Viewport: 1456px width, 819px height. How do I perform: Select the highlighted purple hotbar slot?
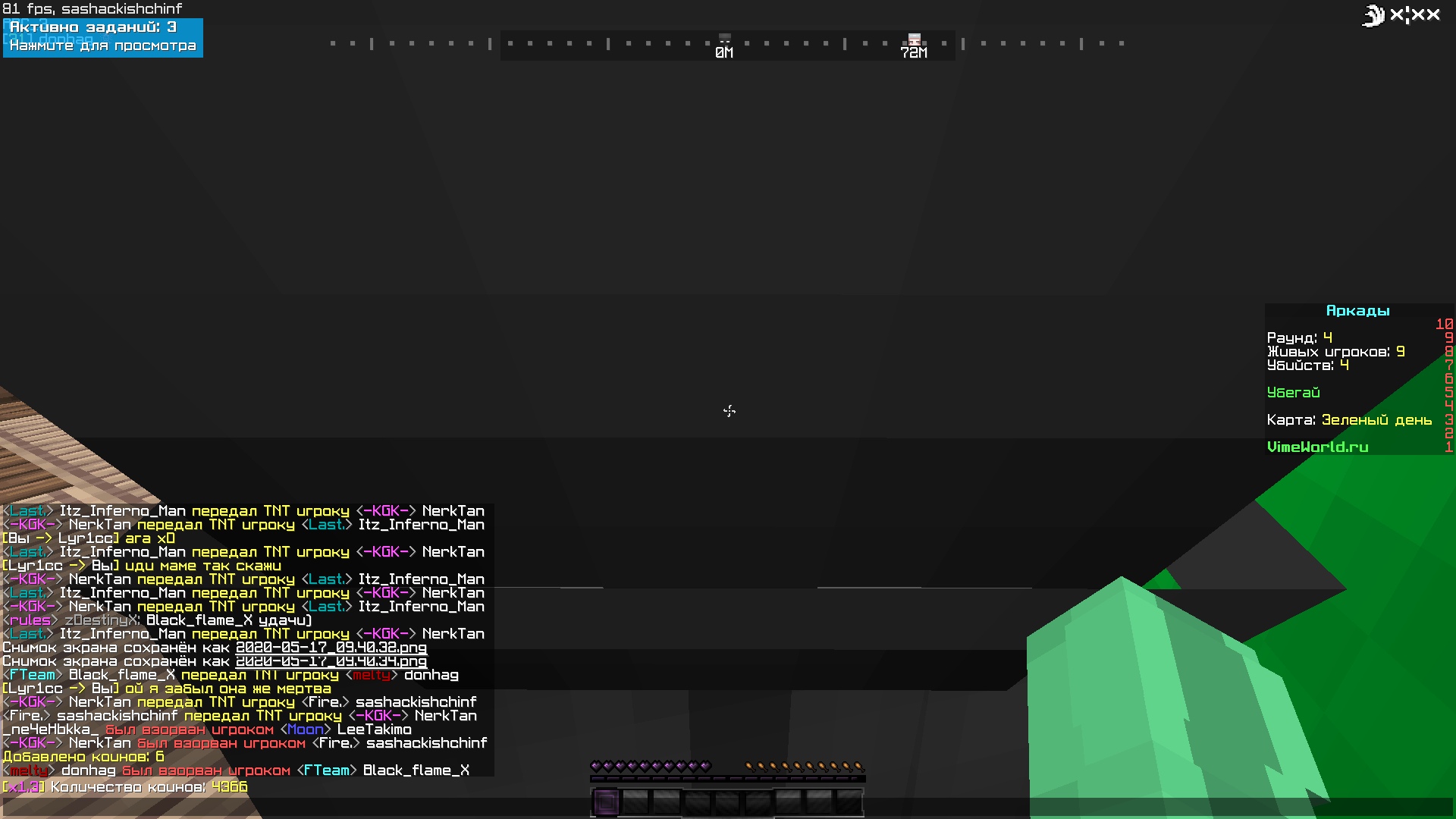pos(605,802)
